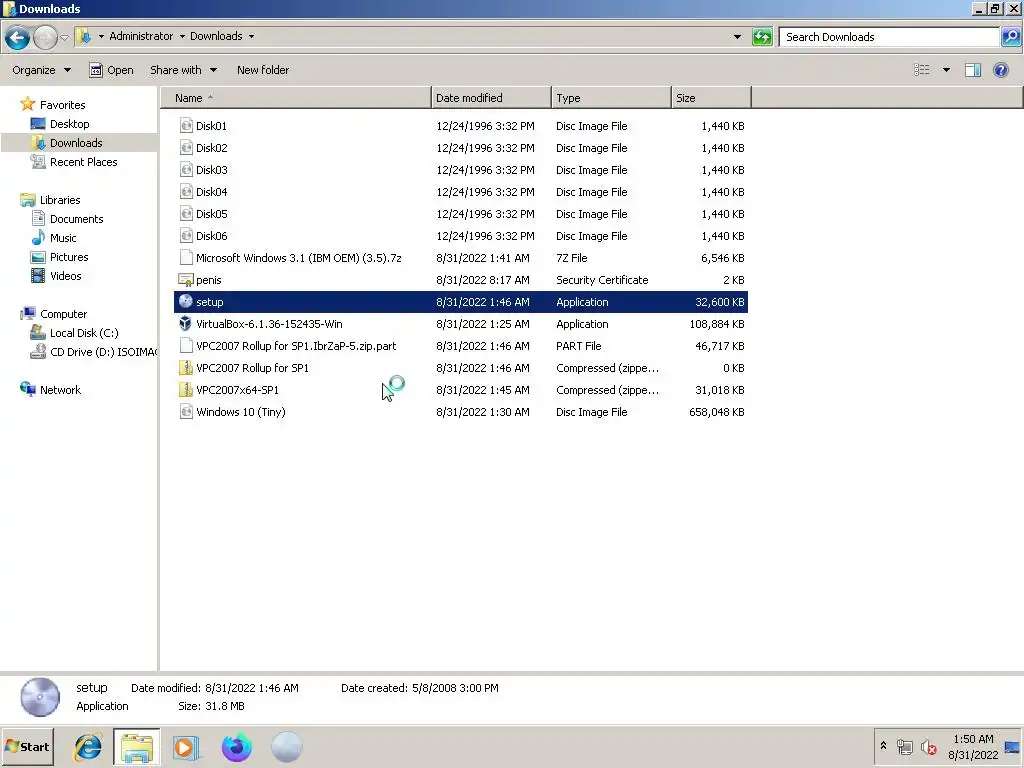Open the address bar history dropdown
This screenshot has height=768, width=1024.
coord(737,37)
